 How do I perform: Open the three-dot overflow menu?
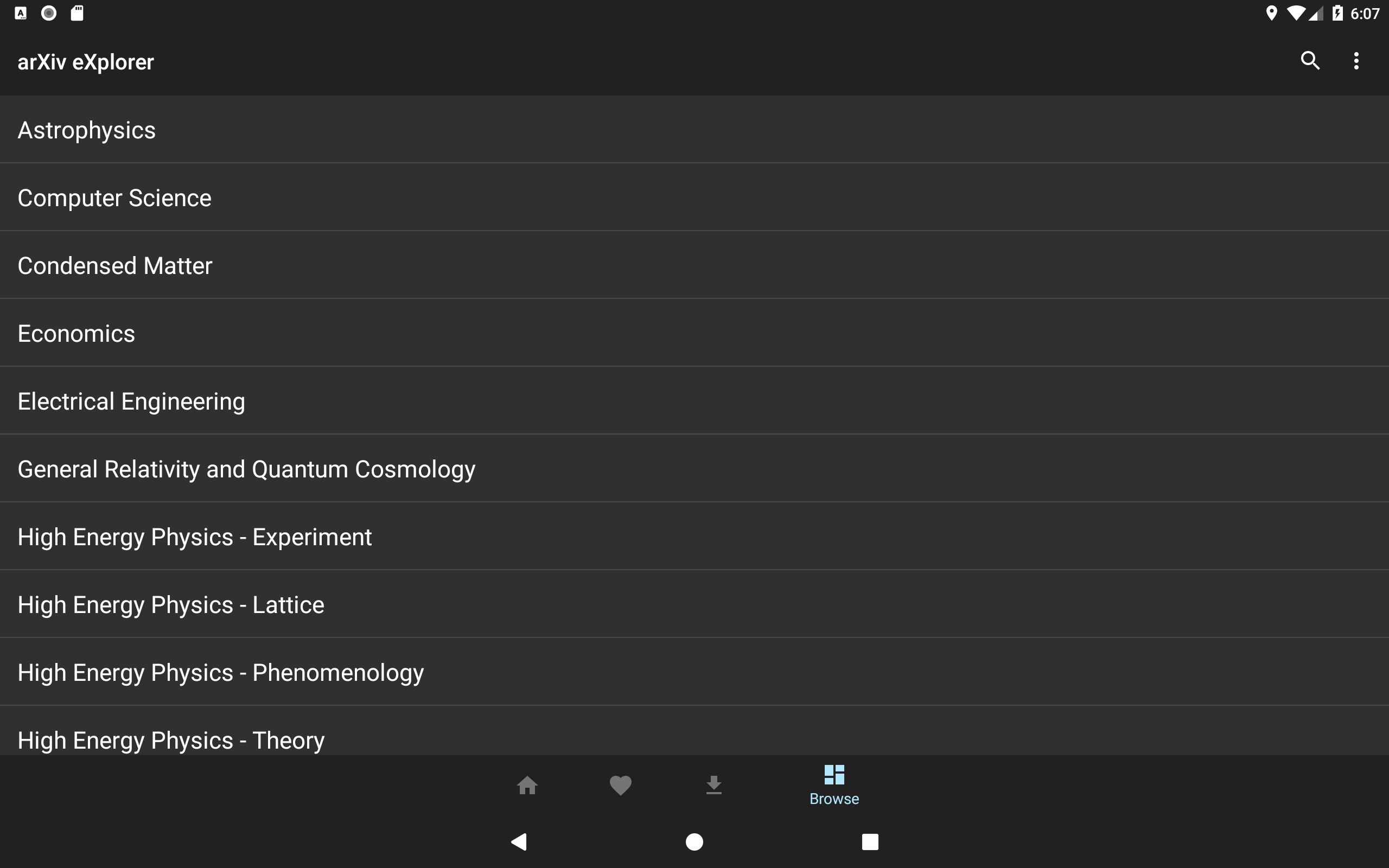click(x=1356, y=61)
